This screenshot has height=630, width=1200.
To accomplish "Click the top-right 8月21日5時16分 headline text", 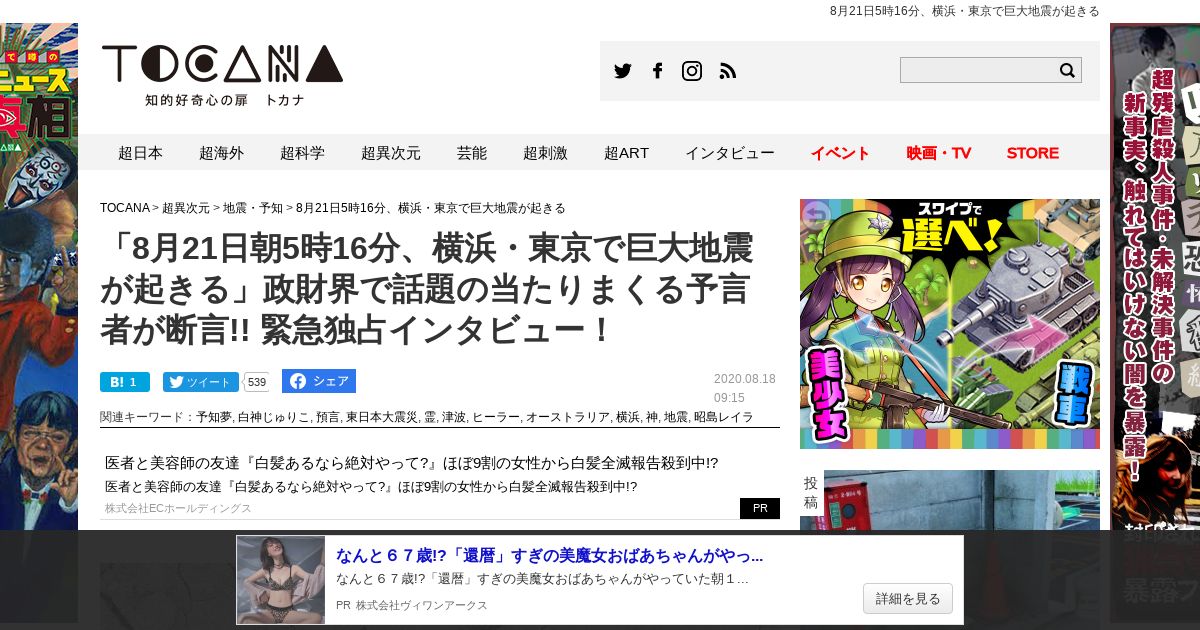I will 965,11.
